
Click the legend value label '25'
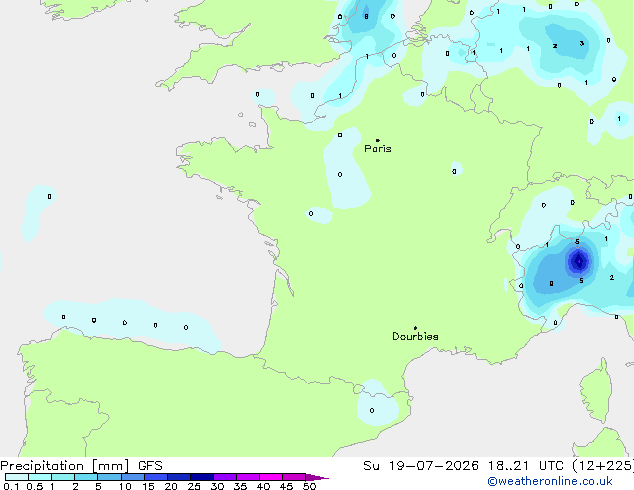coord(194,486)
